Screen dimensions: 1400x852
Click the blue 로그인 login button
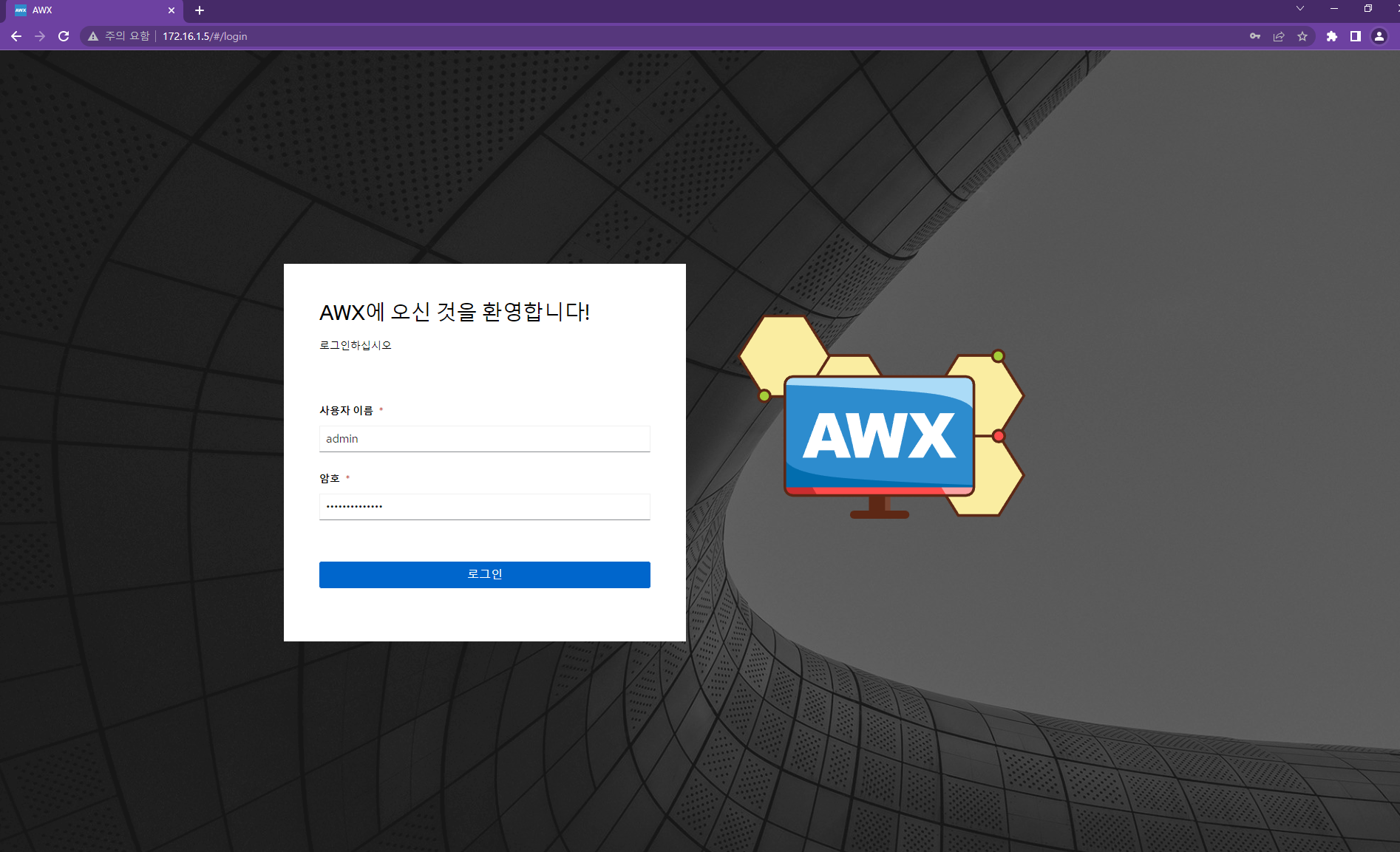click(485, 575)
